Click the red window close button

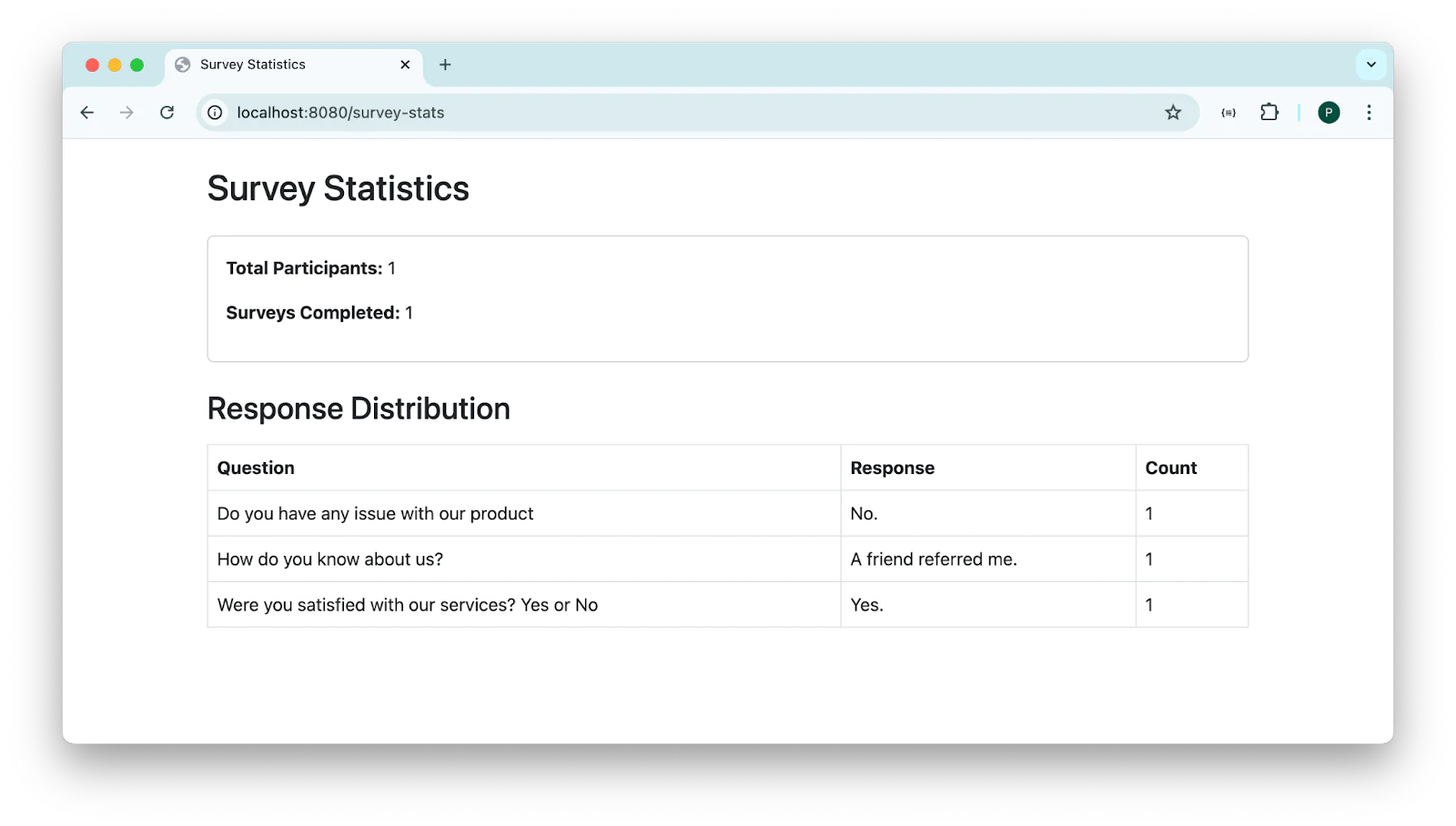click(92, 65)
